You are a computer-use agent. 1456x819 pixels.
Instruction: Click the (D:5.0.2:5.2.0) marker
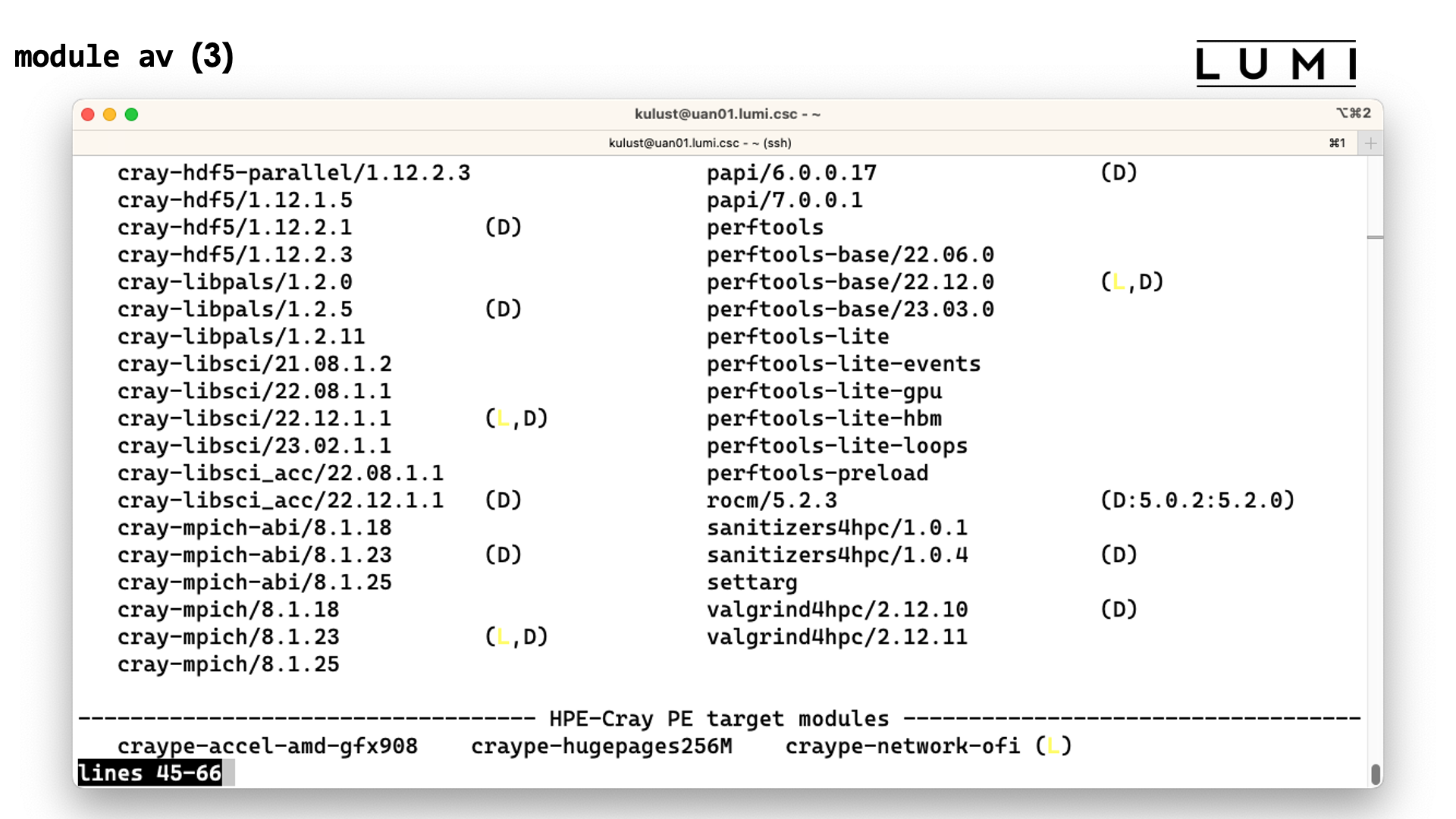(x=1197, y=500)
